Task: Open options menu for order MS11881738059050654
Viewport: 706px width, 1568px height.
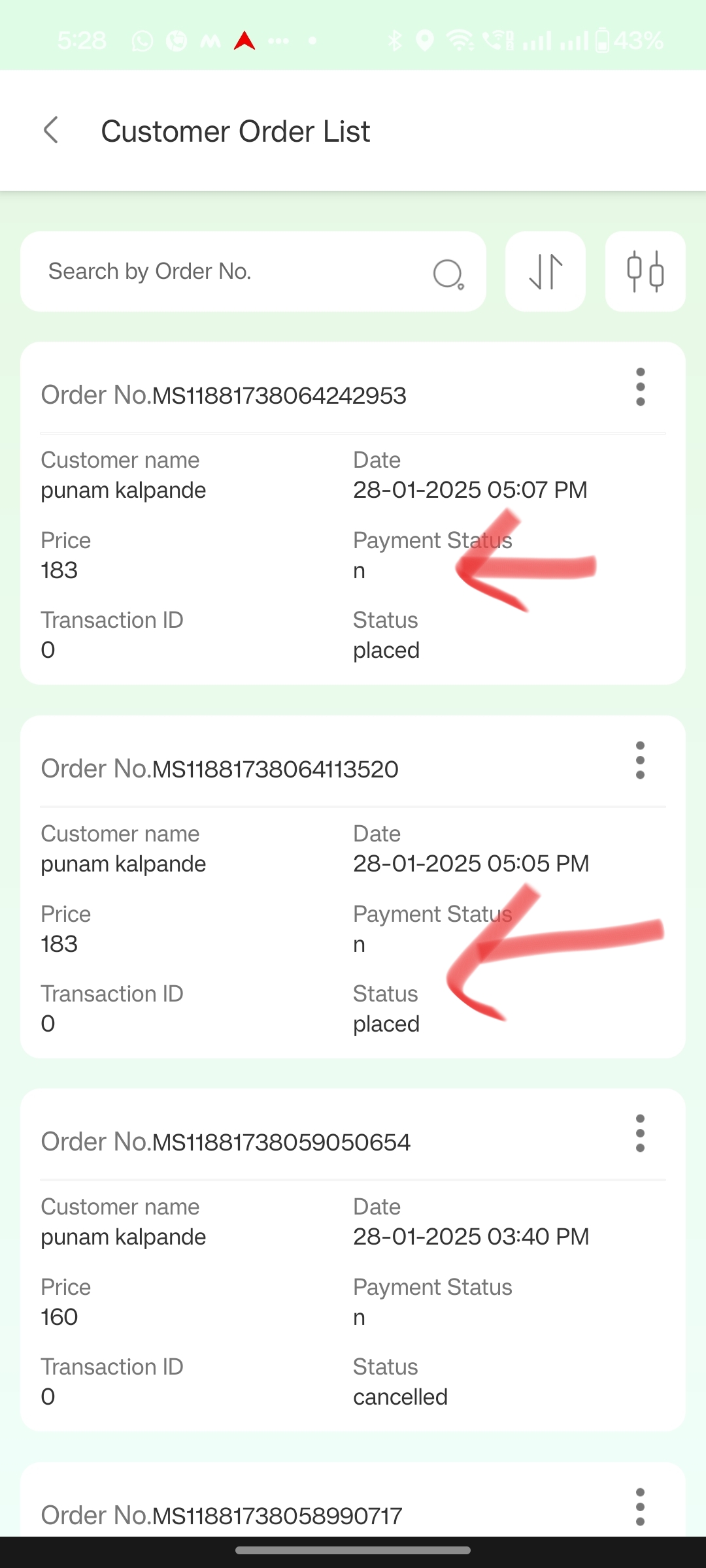Action: pos(641,1134)
